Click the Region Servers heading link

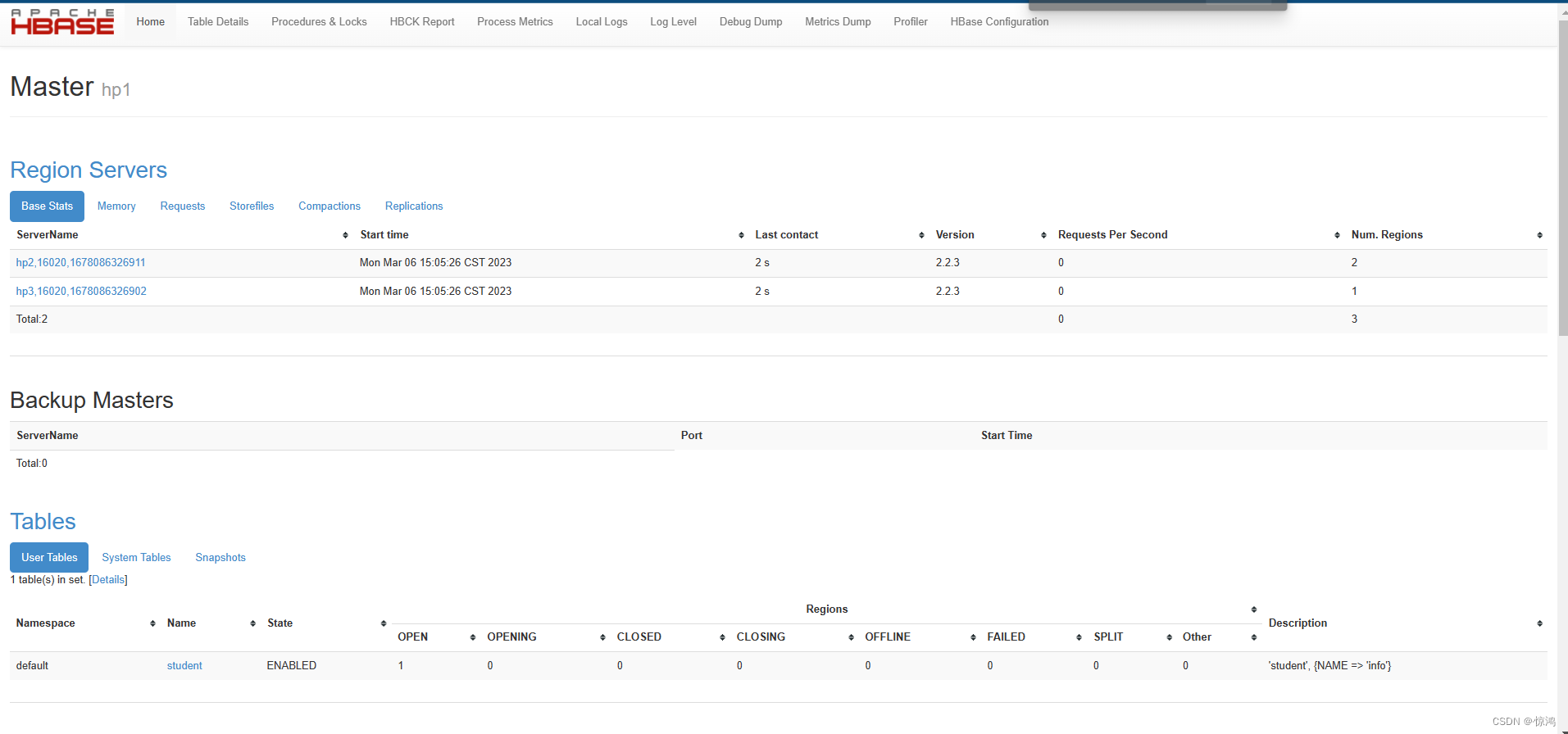89,170
